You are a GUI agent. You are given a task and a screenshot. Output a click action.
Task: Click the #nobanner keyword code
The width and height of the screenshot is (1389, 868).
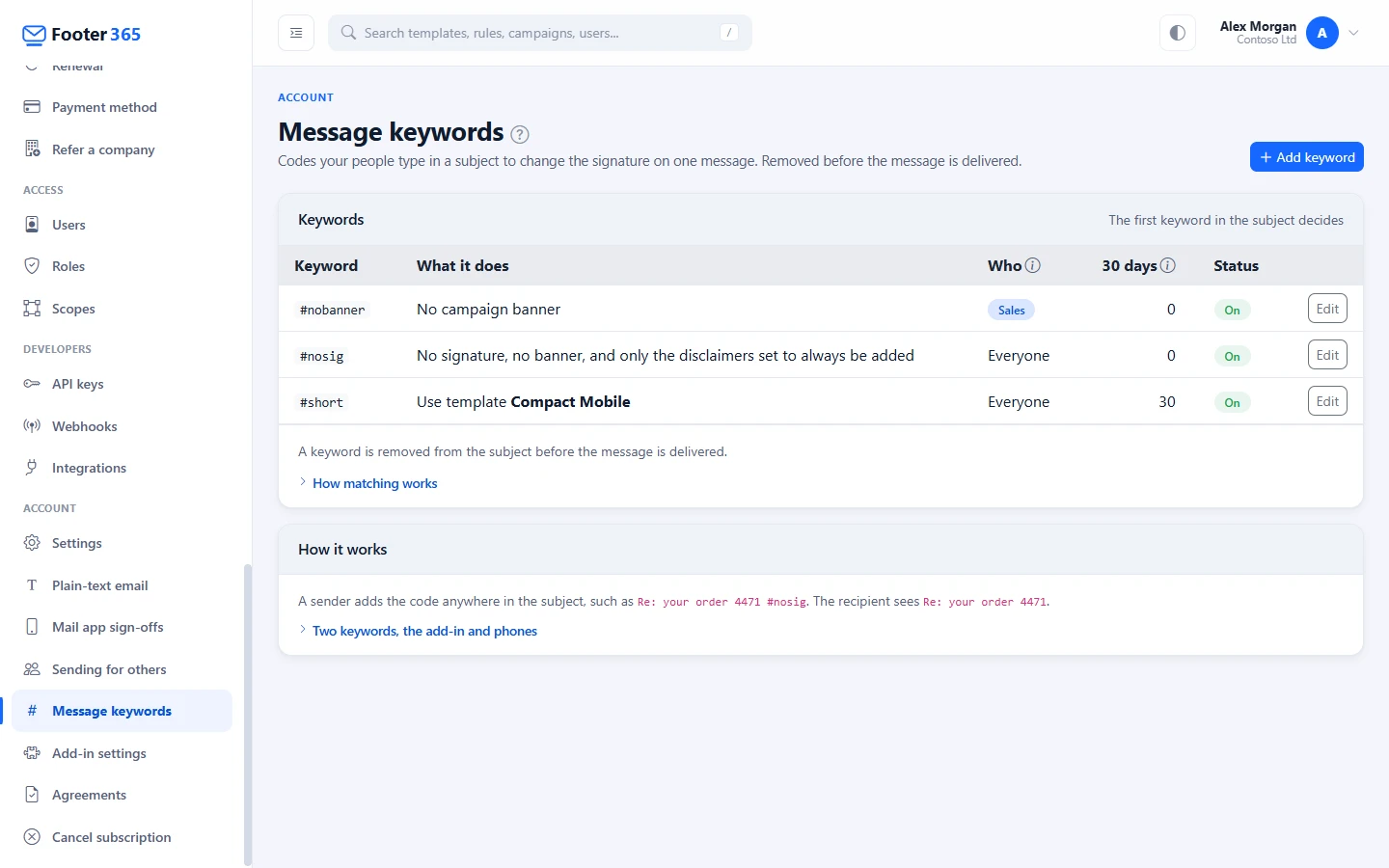pos(333,310)
